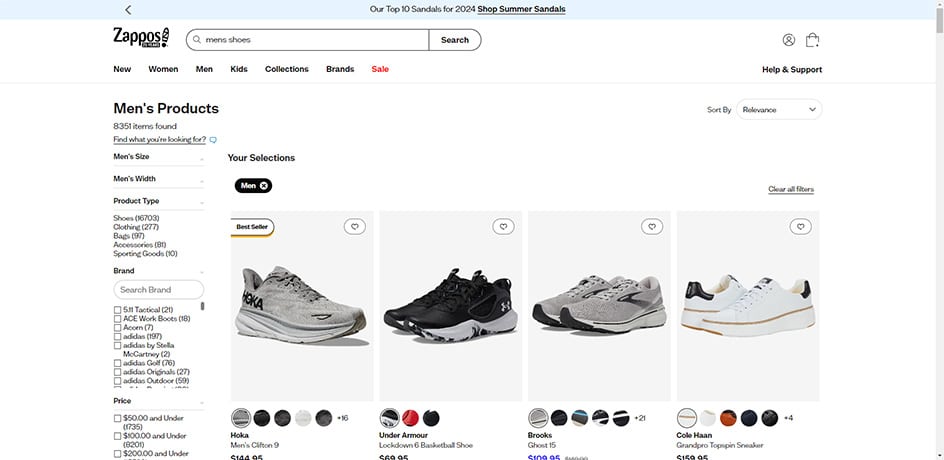Viewport: 944px width, 460px height.
Task: Filter by Shoes product type
Action: coord(136,218)
